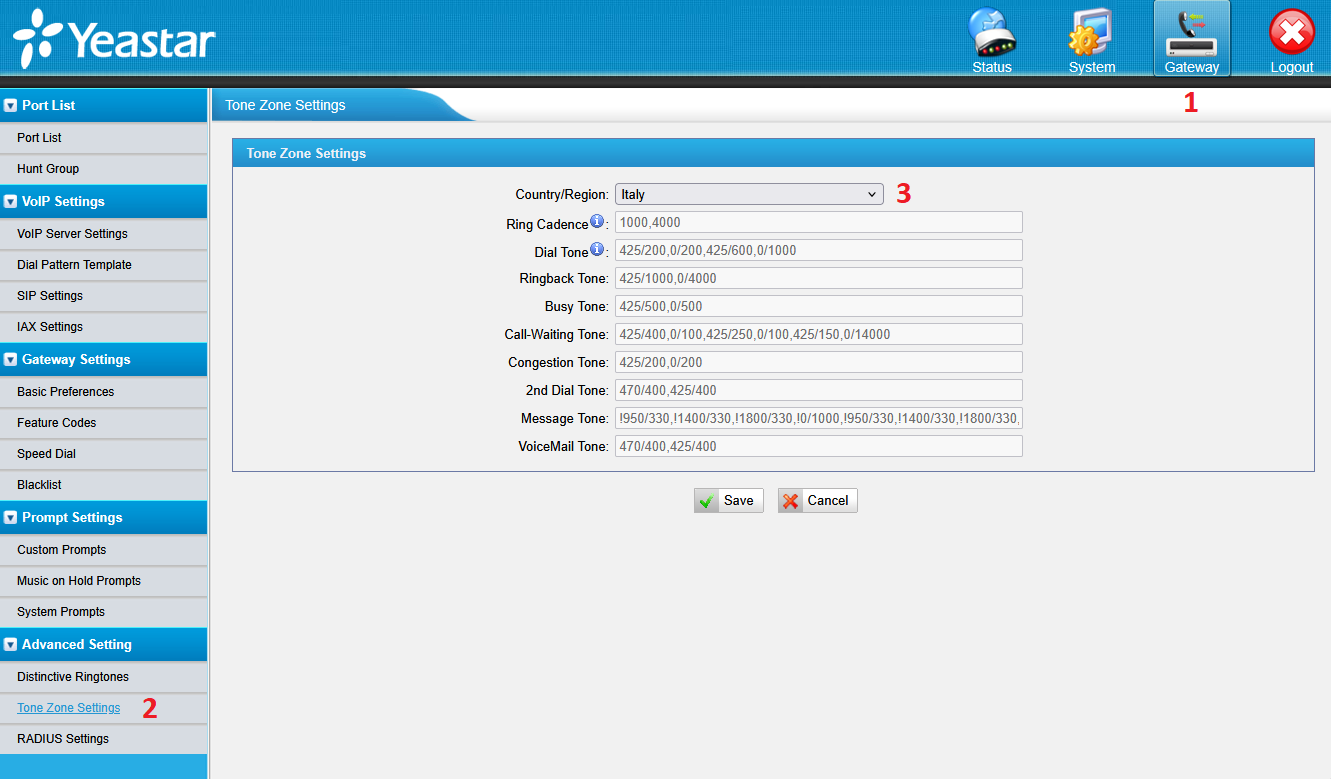Image resolution: width=1331 pixels, height=779 pixels.
Task: Open Hunt Group menu item
Action: click(x=48, y=169)
